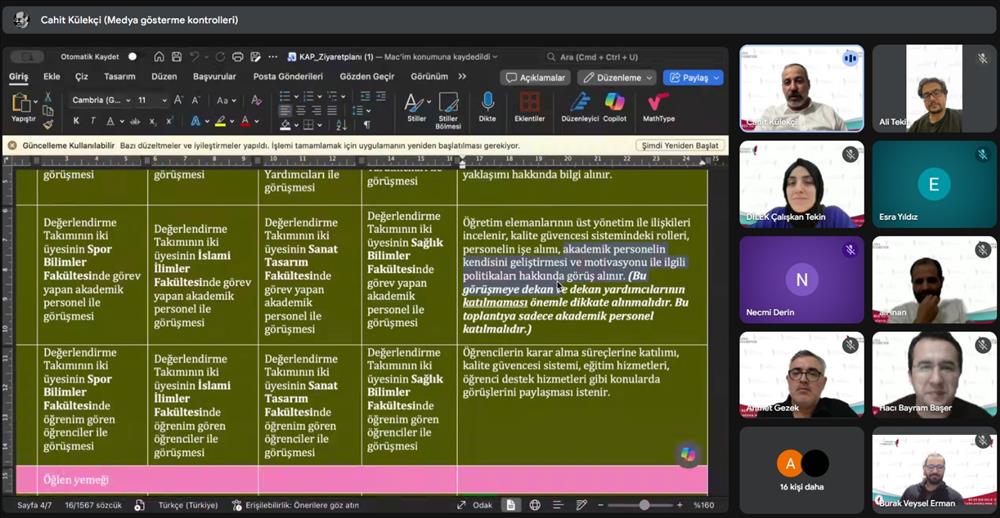Open the Düzenleyici editor tool
Screen dimensions: 1000x518
coord(579,102)
